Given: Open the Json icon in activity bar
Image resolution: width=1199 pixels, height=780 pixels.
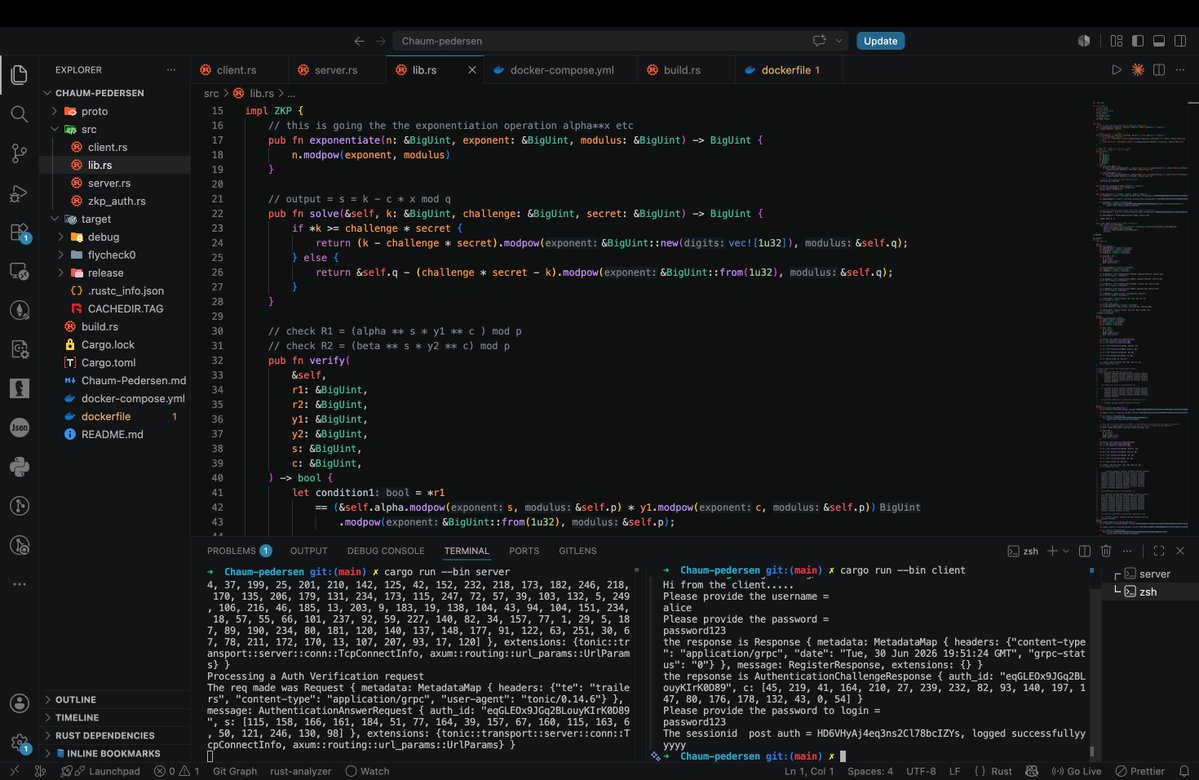Looking at the screenshot, I should [19, 427].
